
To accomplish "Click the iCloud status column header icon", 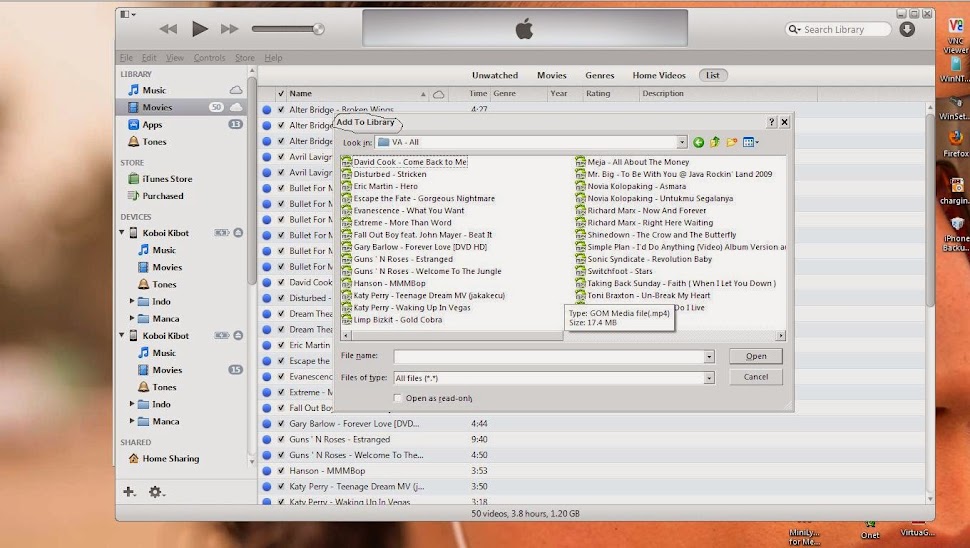I will (x=438, y=94).
